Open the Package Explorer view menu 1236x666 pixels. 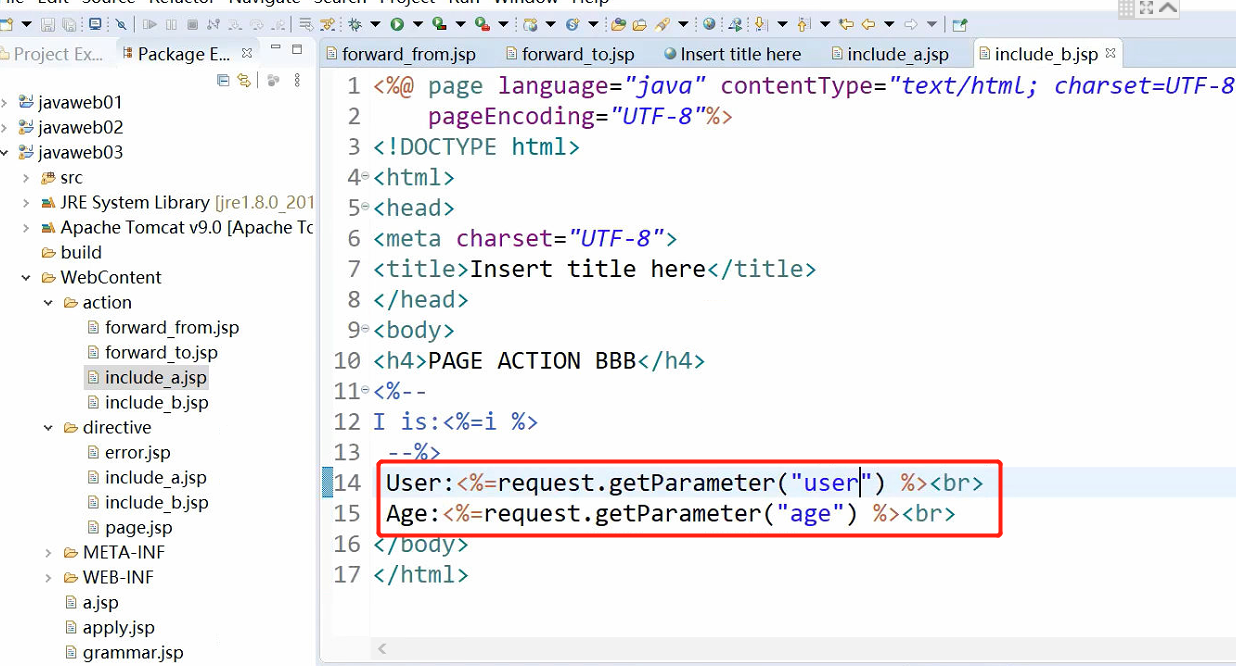pos(297,80)
